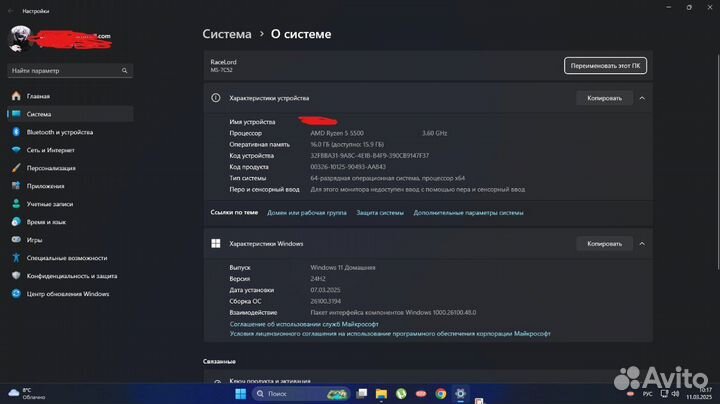Open the weather widget showing Облачно
This screenshot has width=720, height=404.
point(27,393)
